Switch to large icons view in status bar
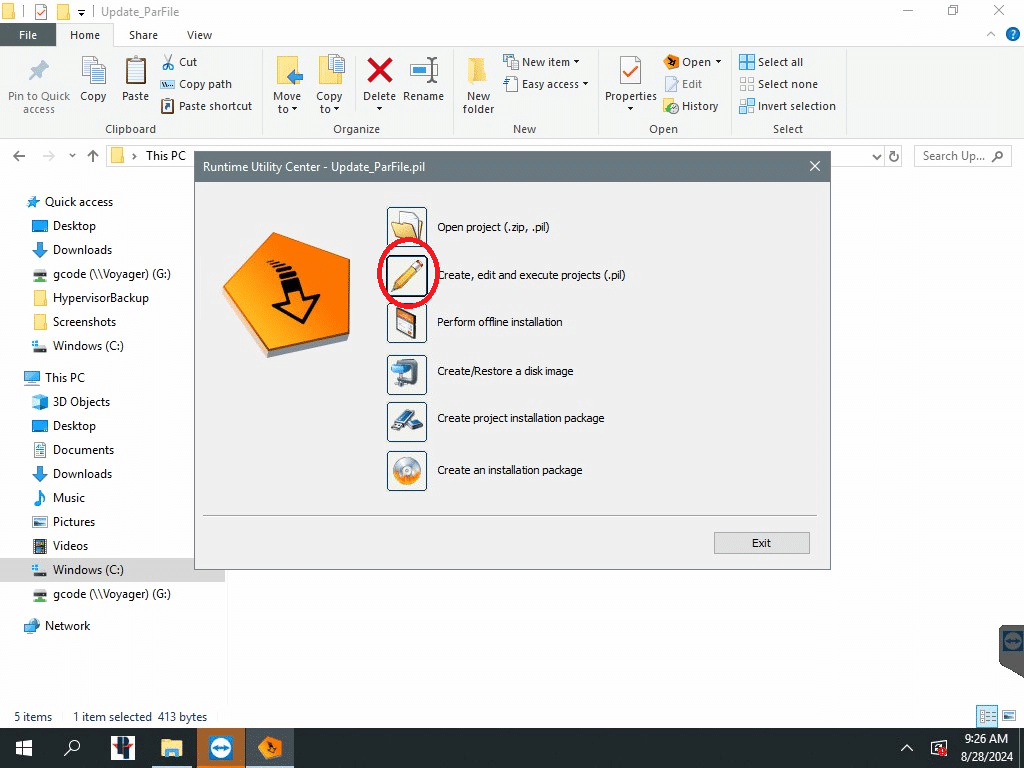1024x768 pixels. point(1010,716)
